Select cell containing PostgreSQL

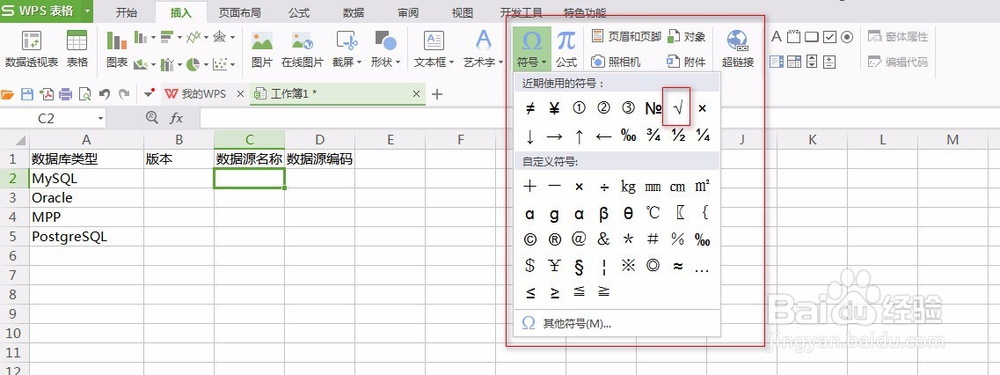click(87, 237)
